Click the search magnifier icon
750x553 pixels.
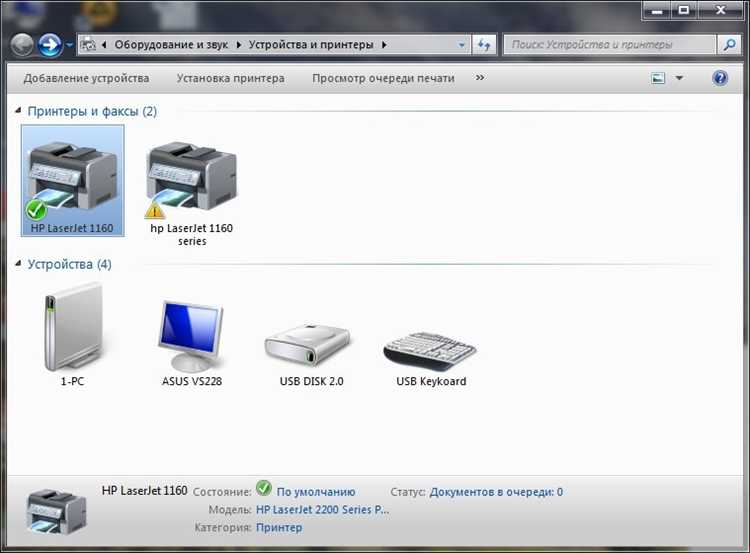point(729,45)
